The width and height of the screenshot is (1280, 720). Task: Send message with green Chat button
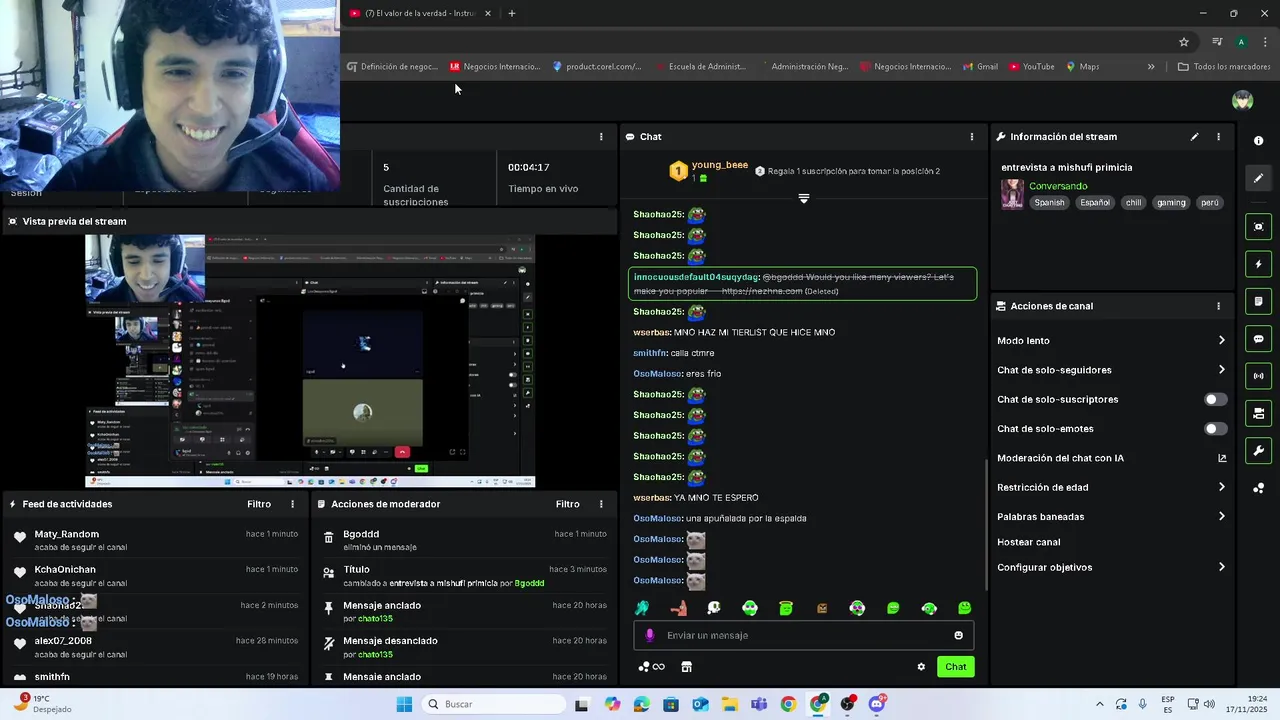(956, 667)
